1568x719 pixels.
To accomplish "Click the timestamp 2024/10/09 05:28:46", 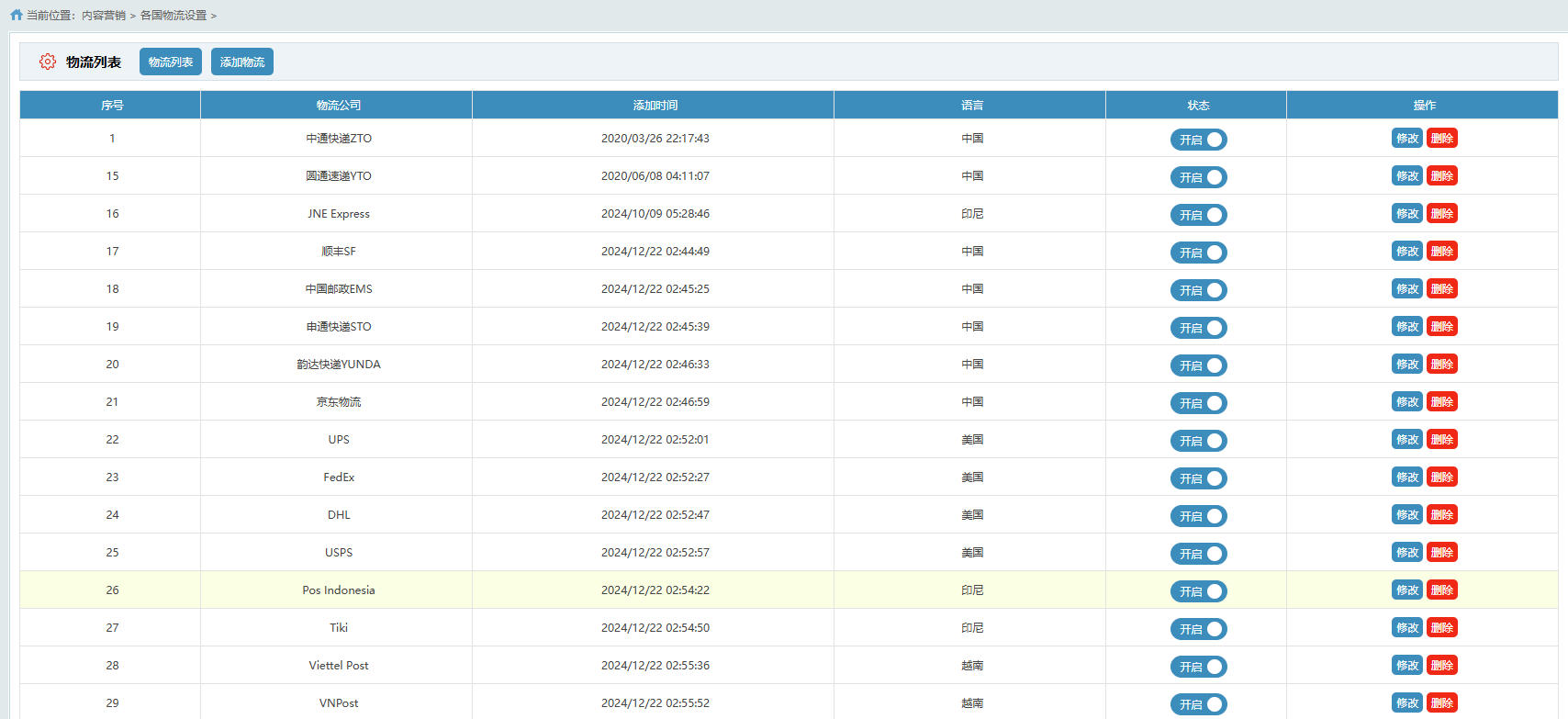I will pos(655,214).
